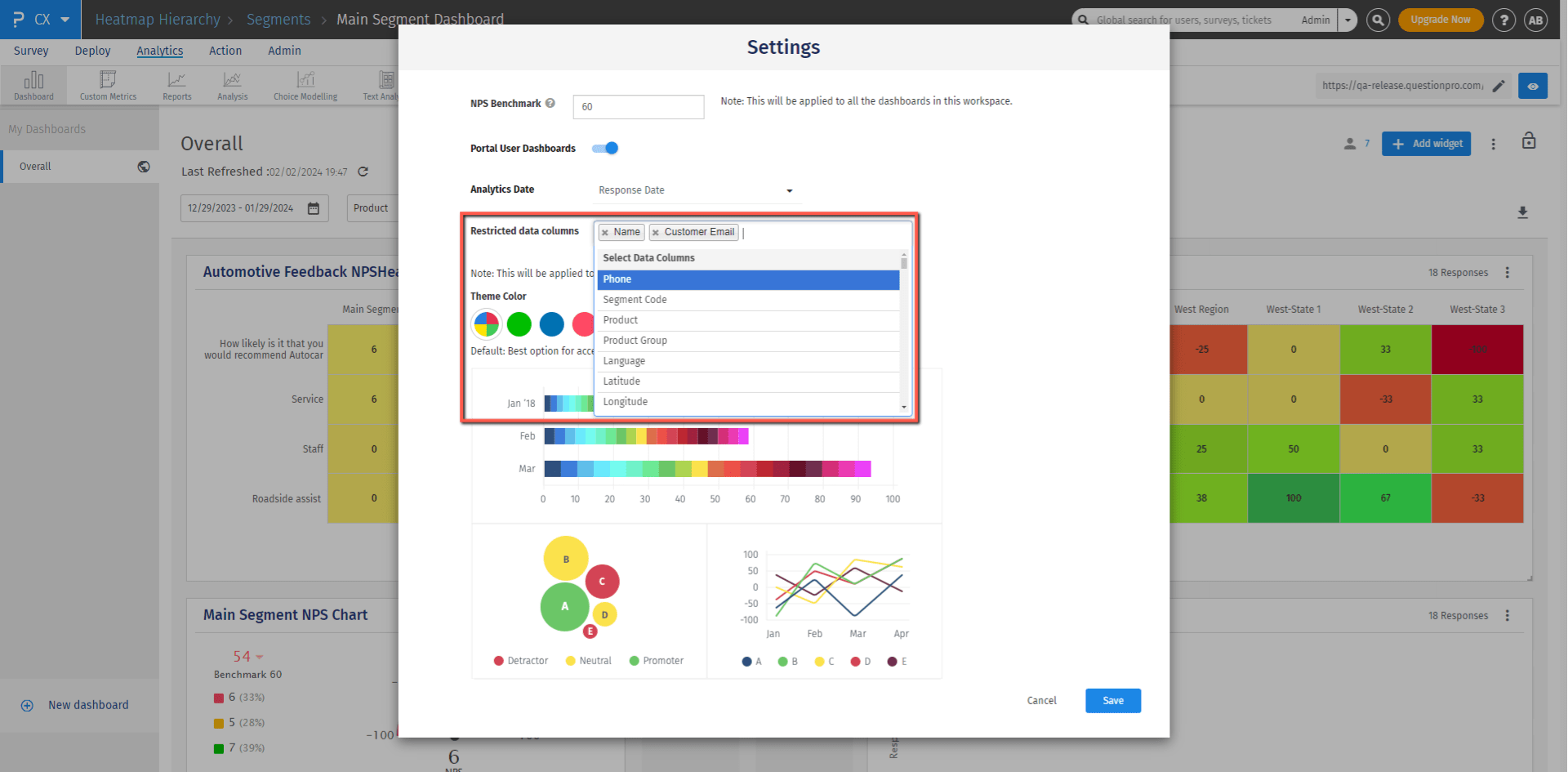Open the edit pencil beside the dashboard URL
Viewport: 1568px width, 772px height.
[1499, 85]
